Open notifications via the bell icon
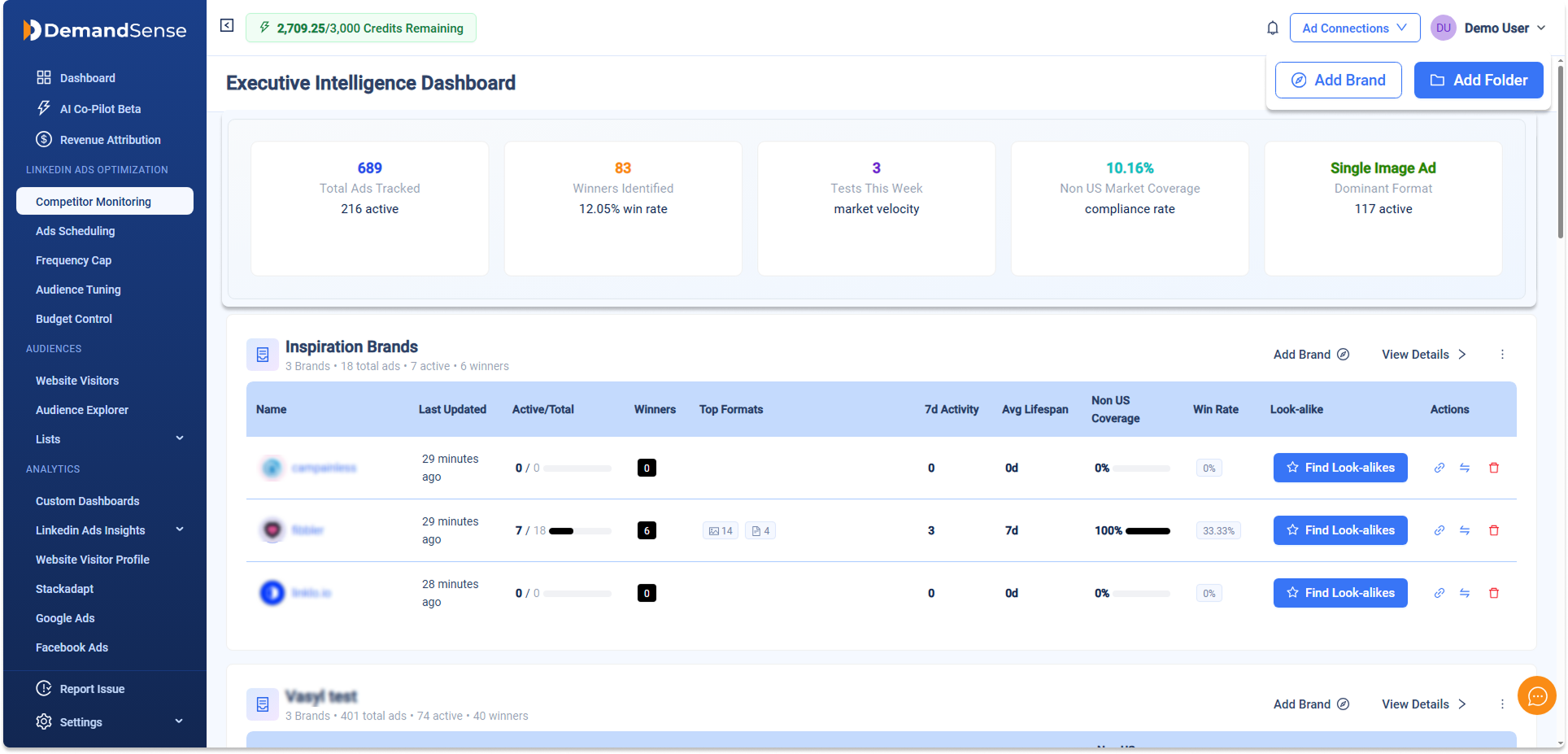Screen dimensions: 1568x754 [x=1272, y=28]
